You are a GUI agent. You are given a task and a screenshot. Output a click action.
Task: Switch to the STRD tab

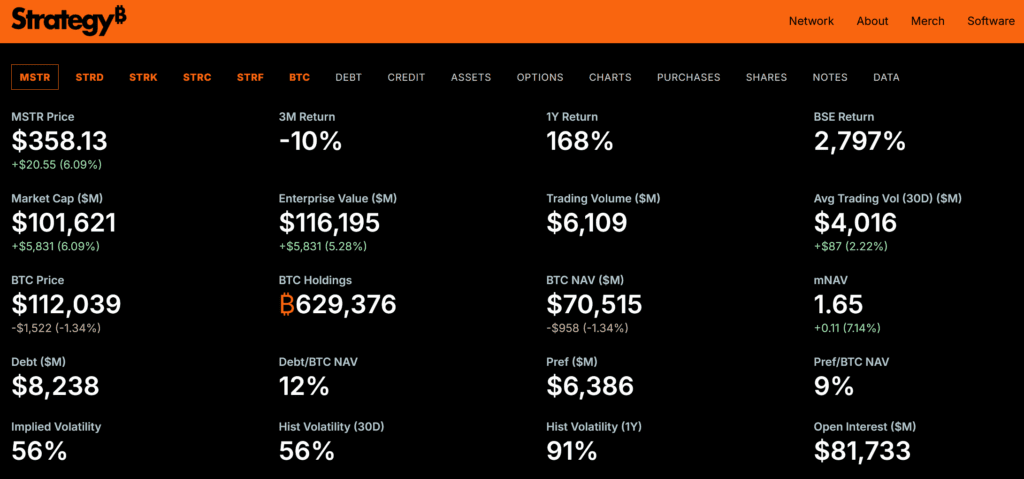[89, 77]
